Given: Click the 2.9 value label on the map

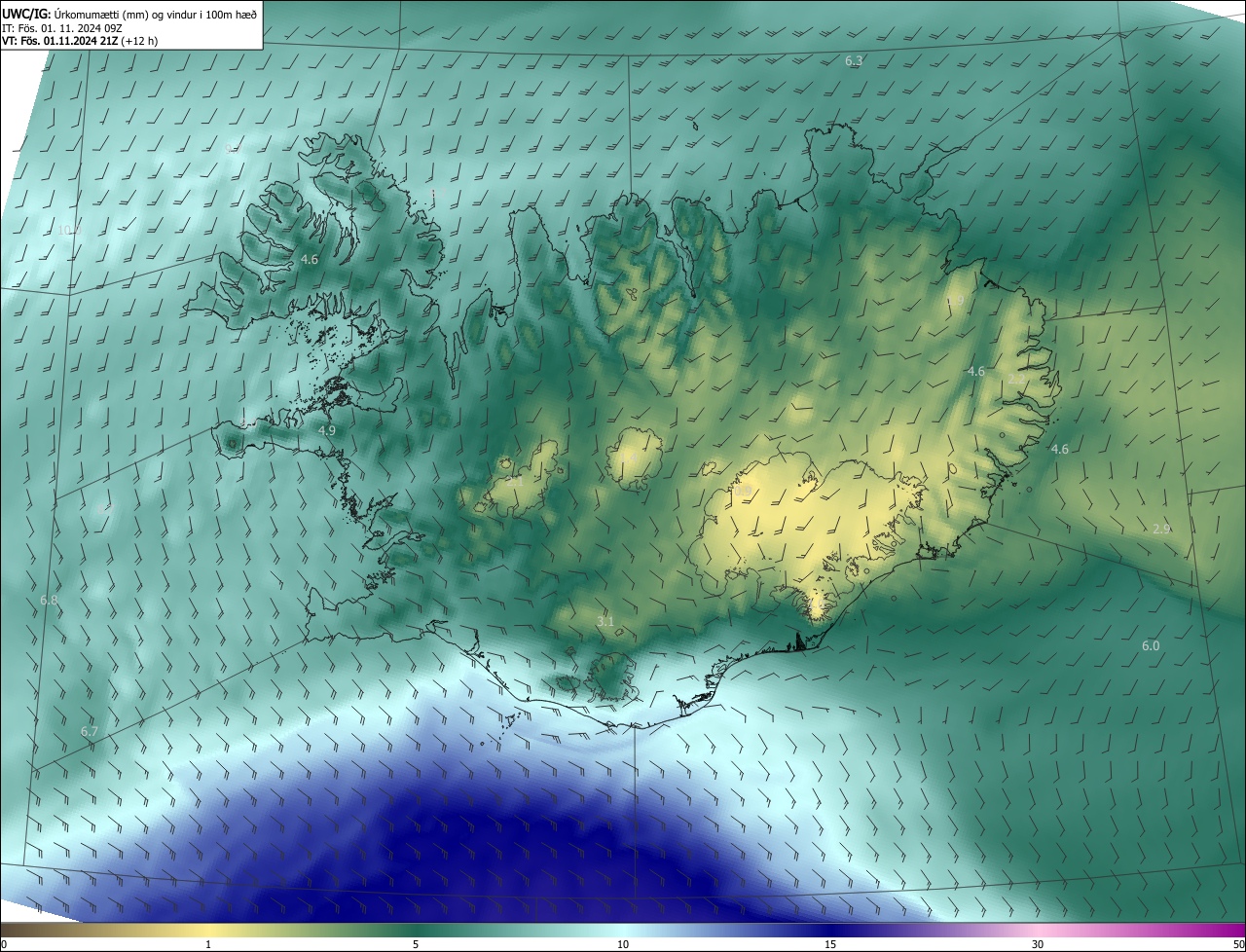Looking at the screenshot, I should 1161,529.
